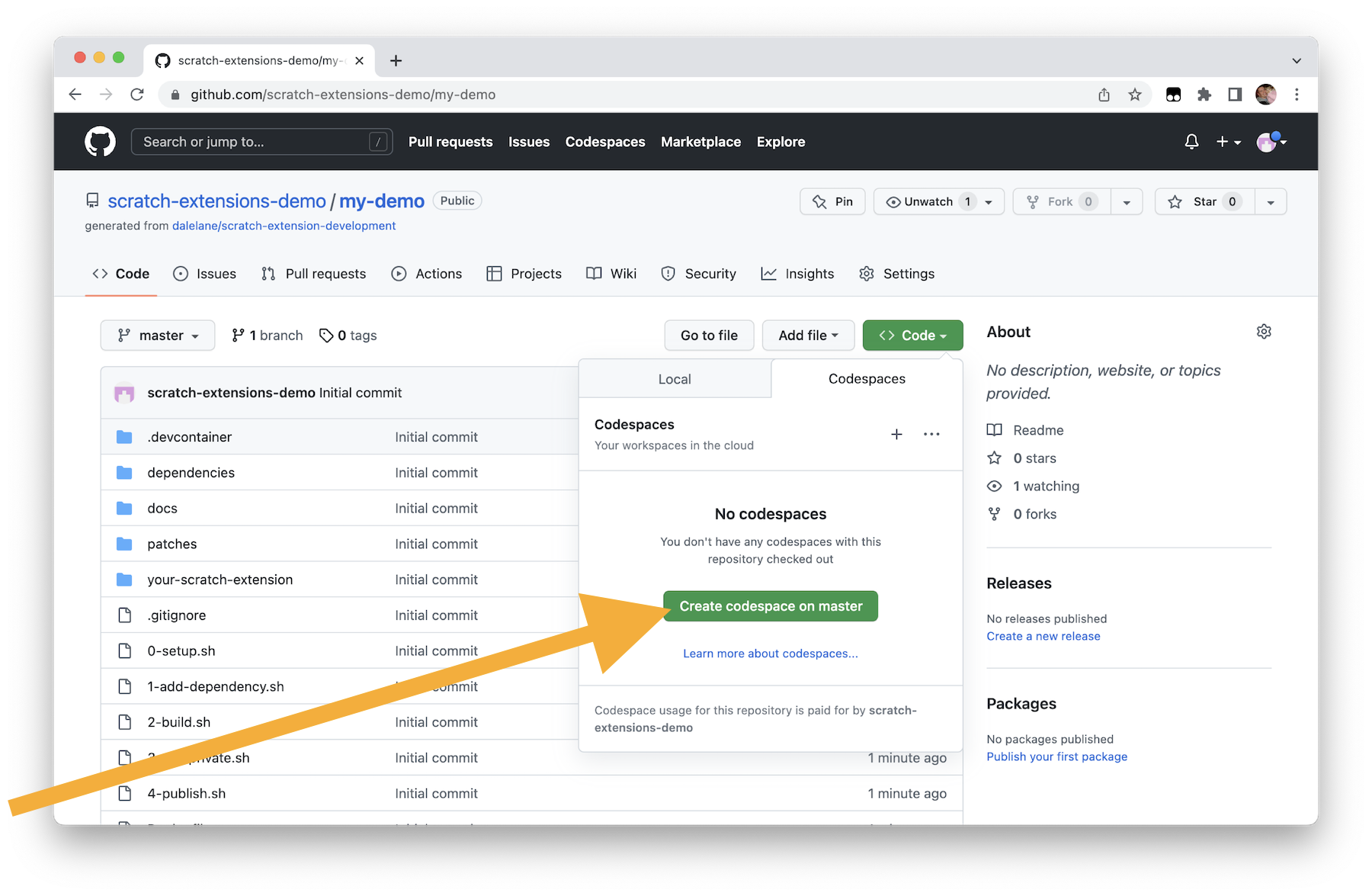Switch to the Local tab
Screen dimensions: 1372x896
[675, 379]
